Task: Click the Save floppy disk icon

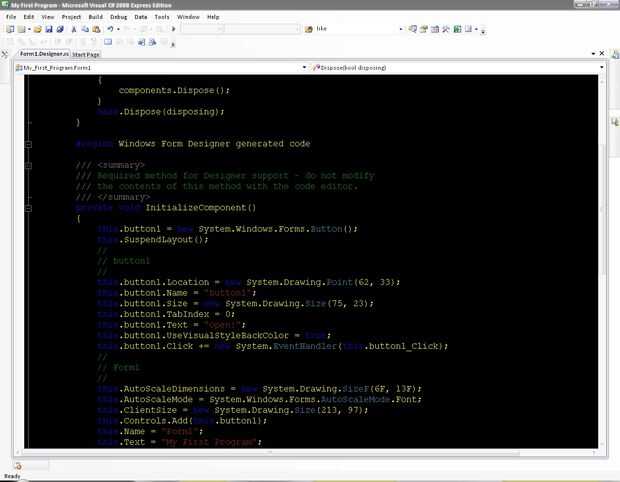Action: click(x=49, y=29)
